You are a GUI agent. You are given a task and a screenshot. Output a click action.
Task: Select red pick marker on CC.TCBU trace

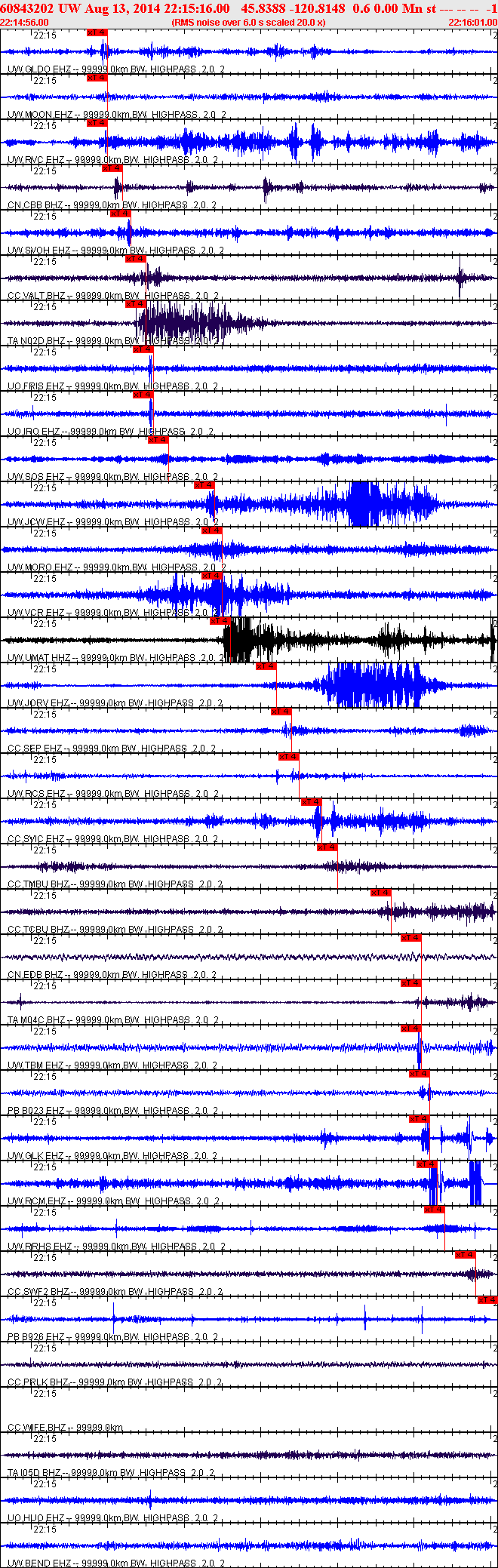(381, 893)
